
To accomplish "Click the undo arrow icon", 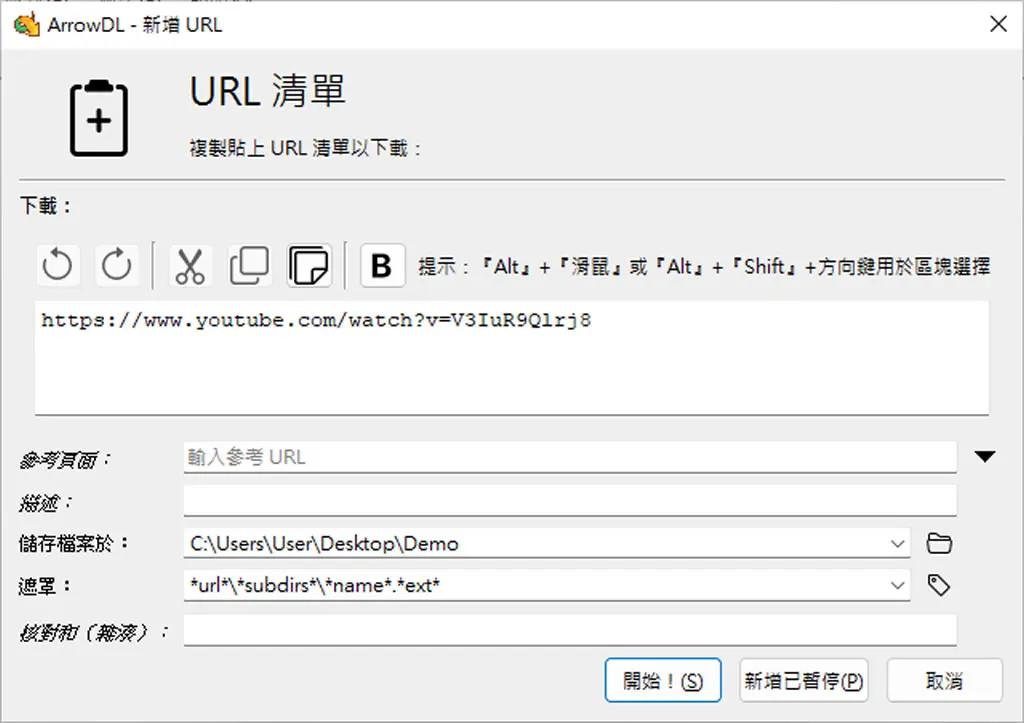I will click(58, 265).
